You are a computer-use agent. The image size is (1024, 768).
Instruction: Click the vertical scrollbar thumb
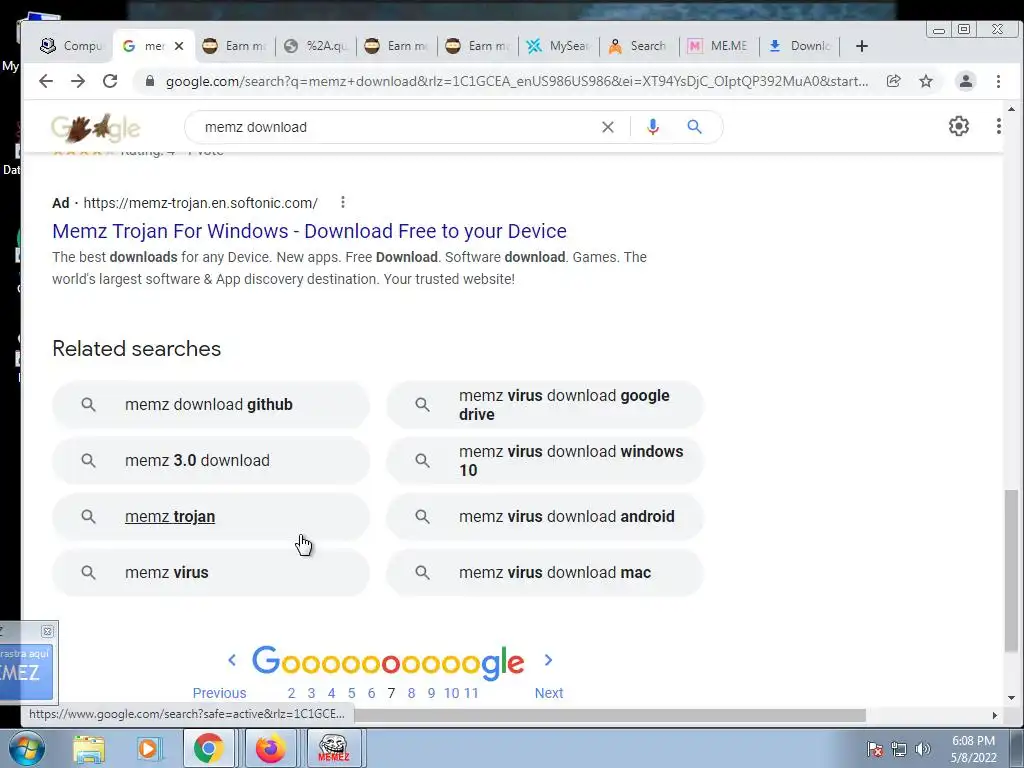pyautogui.click(x=1011, y=569)
